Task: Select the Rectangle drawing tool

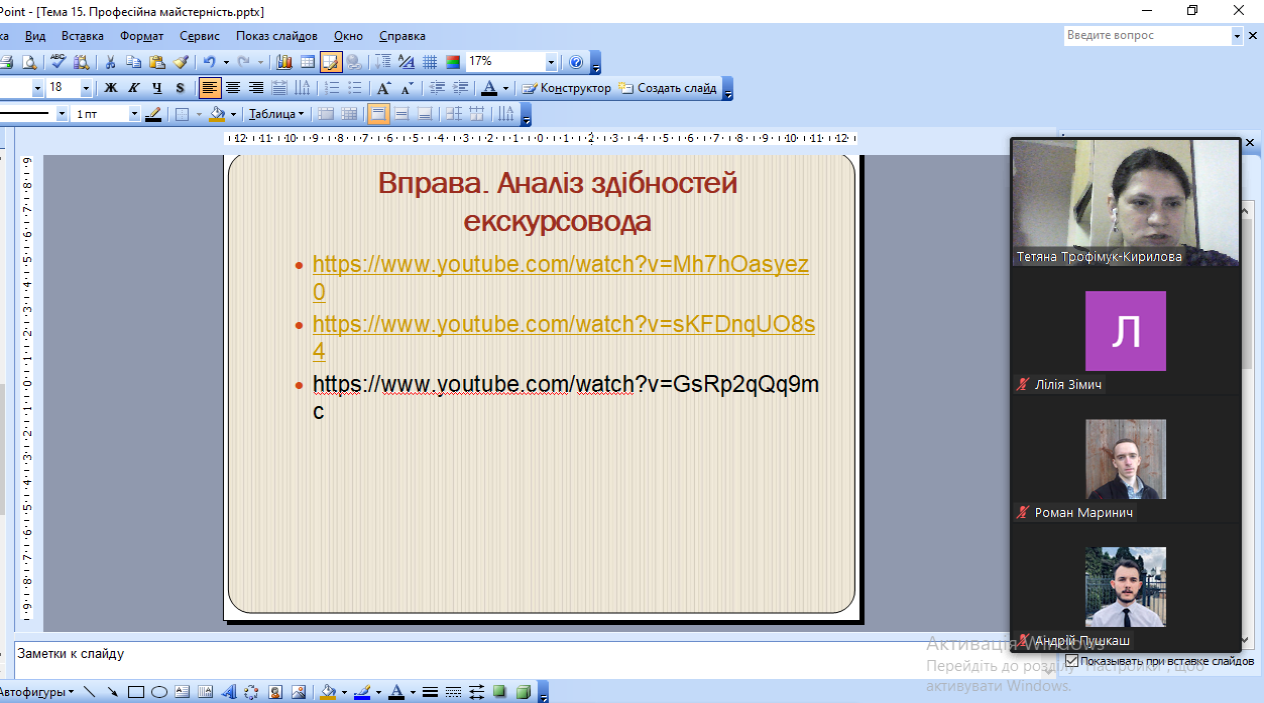Action: tap(136, 692)
